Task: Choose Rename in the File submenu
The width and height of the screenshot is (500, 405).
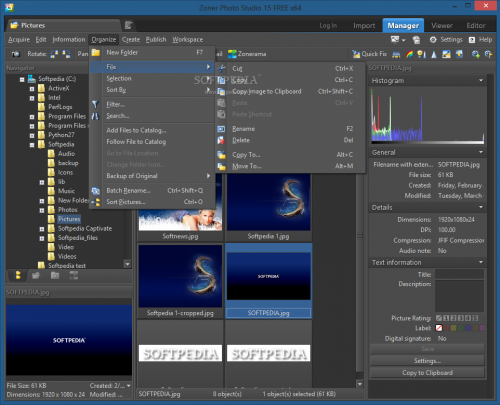Action: tap(290, 129)
